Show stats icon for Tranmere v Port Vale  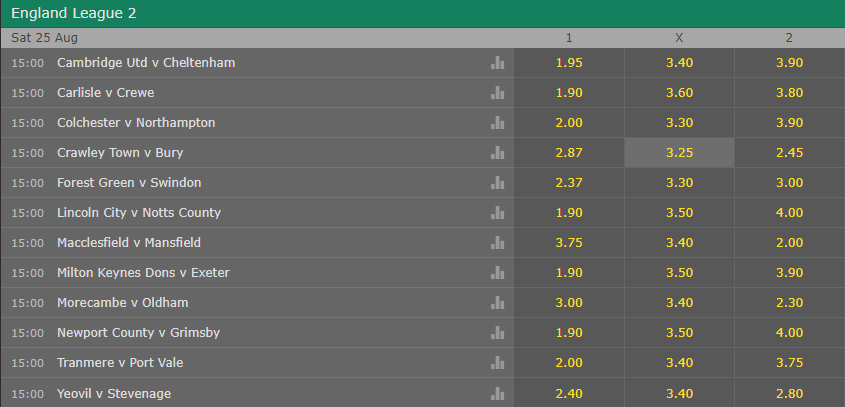(497, 363)
